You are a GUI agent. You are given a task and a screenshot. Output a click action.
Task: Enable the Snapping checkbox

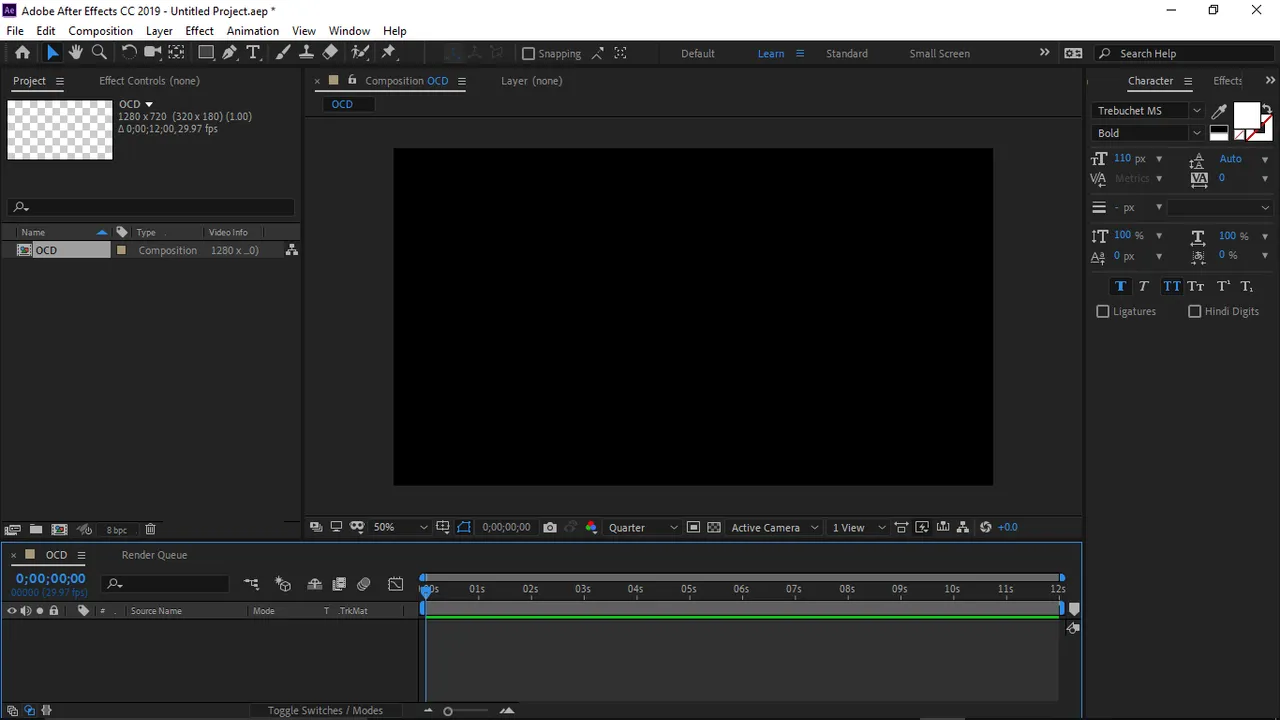pos(529,54)
